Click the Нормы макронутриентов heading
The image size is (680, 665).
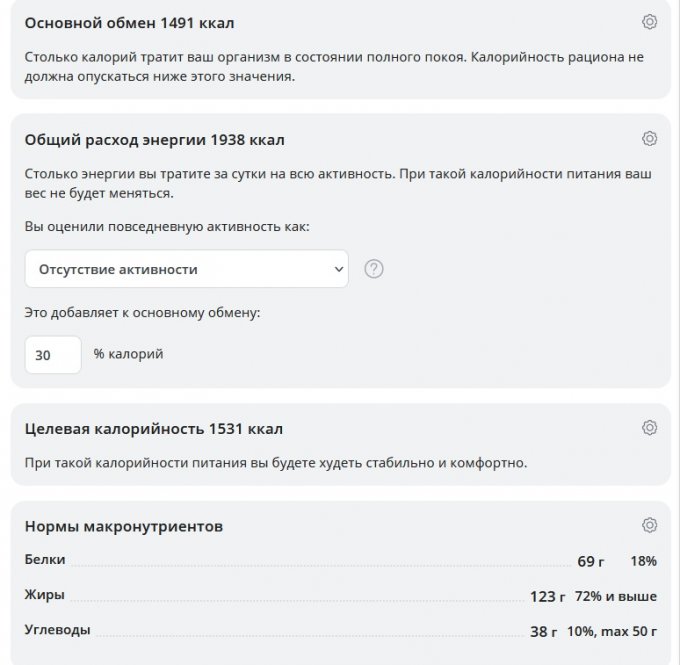123,526
